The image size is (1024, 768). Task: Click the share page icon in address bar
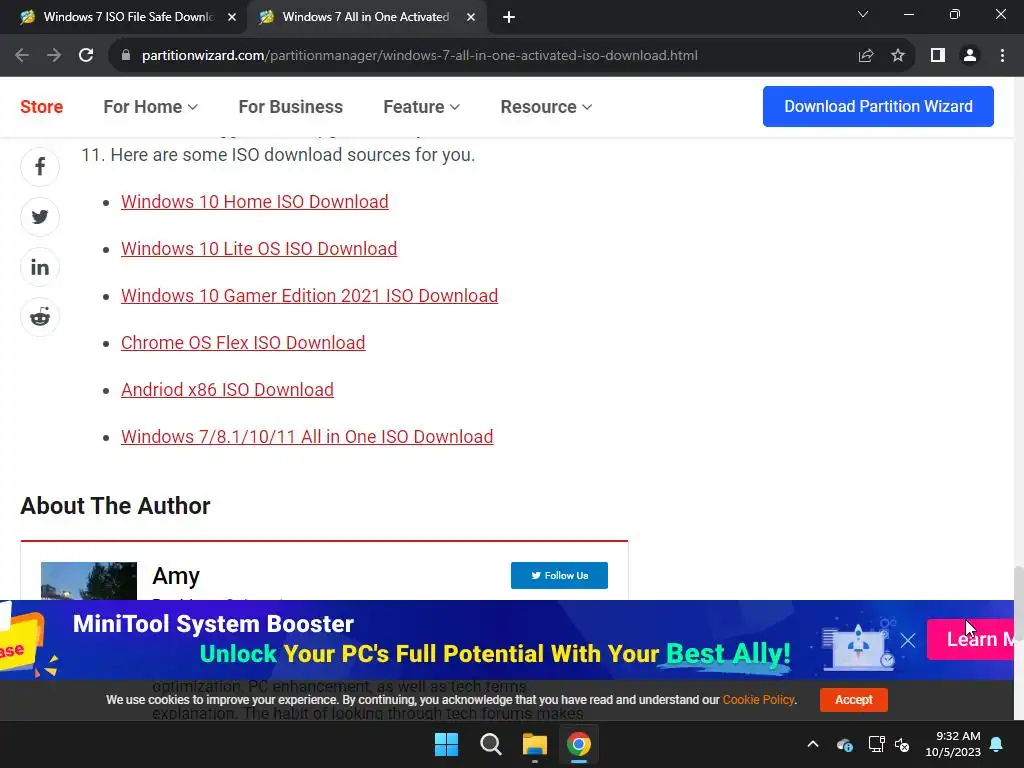(866, 56)
